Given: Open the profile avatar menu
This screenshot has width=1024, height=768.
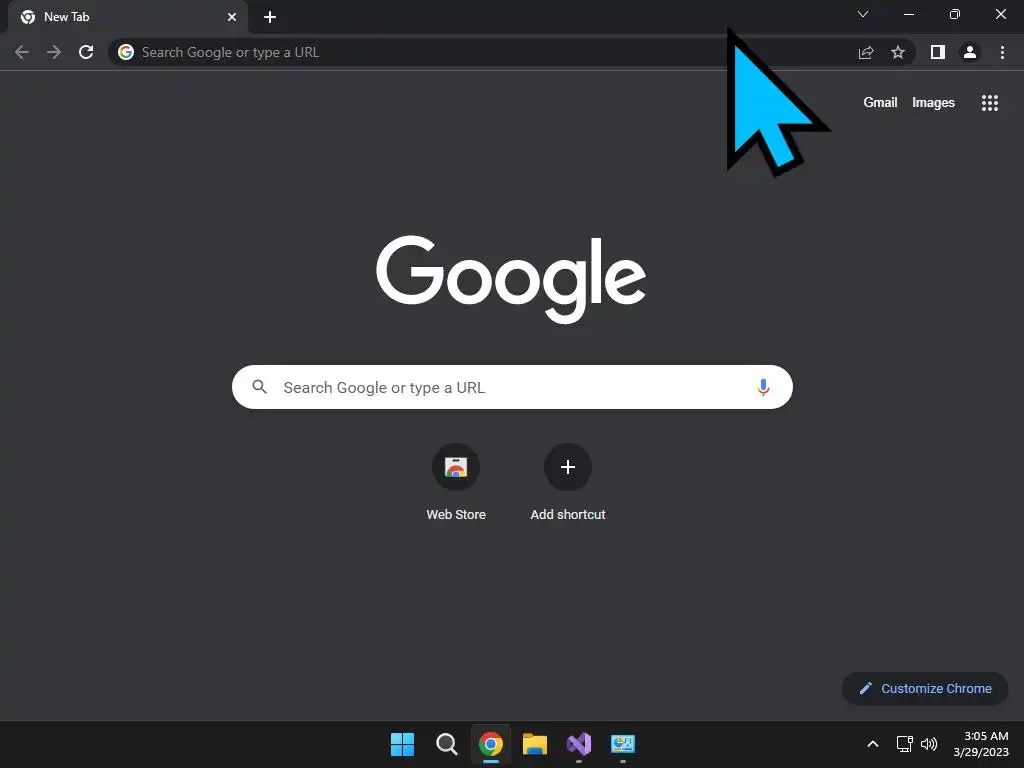Looking at the screenshot, I should click(970, 52).
